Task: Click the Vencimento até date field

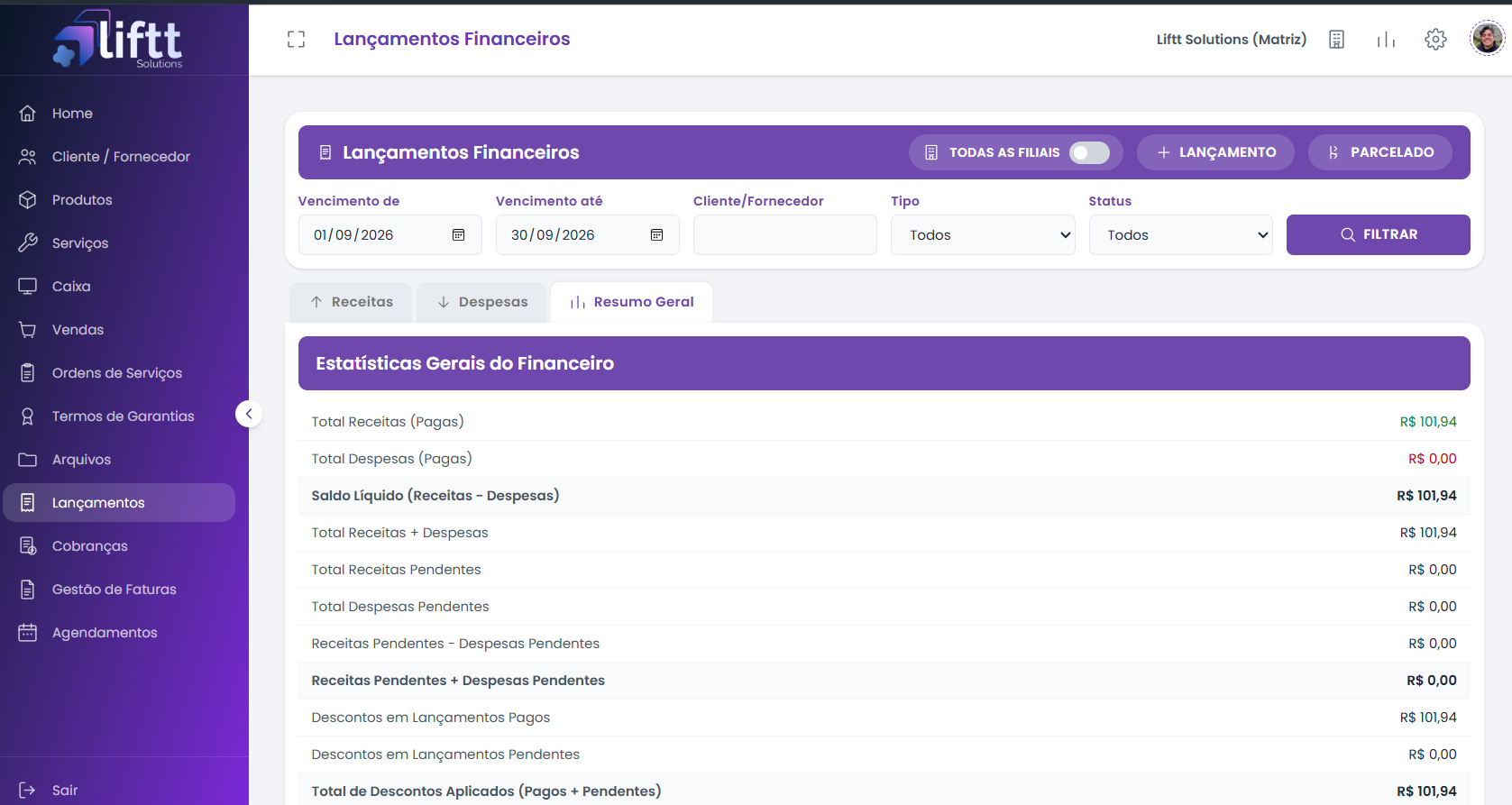Action: point(587,234)
